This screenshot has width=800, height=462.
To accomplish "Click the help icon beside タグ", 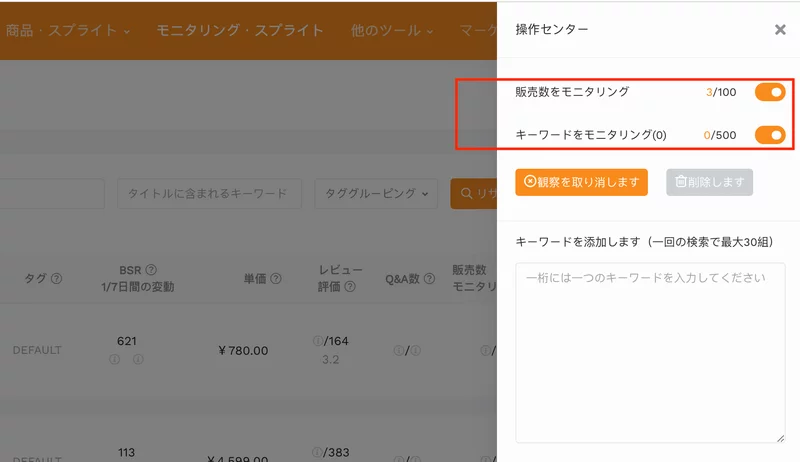I will [x=57, y=278].
